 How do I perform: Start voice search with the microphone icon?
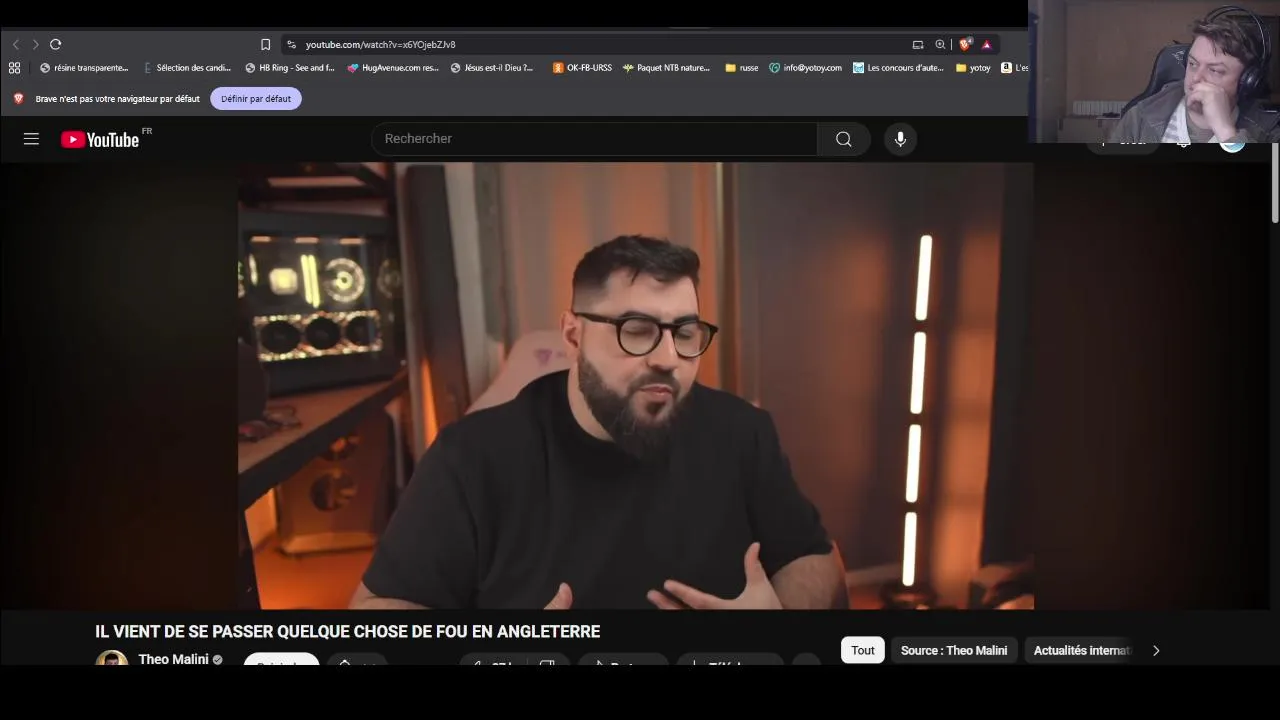click(x=900, y=139)
